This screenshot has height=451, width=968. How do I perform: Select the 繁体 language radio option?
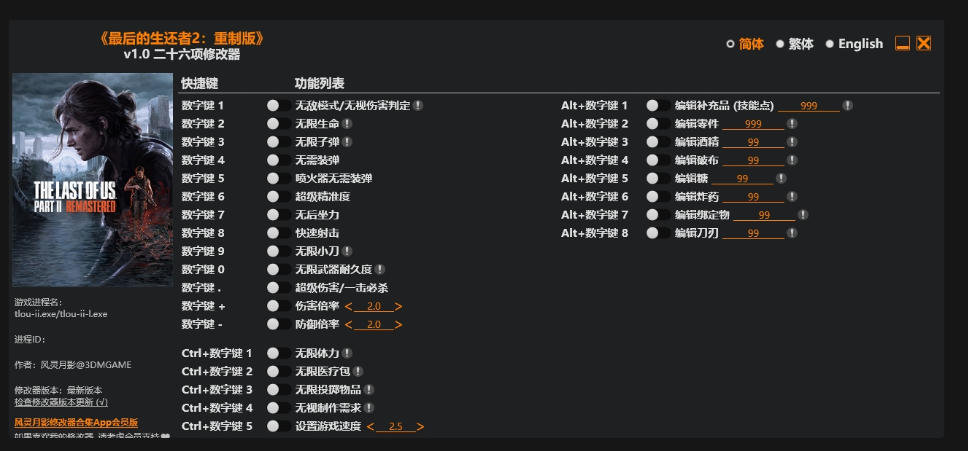[795, 44]
